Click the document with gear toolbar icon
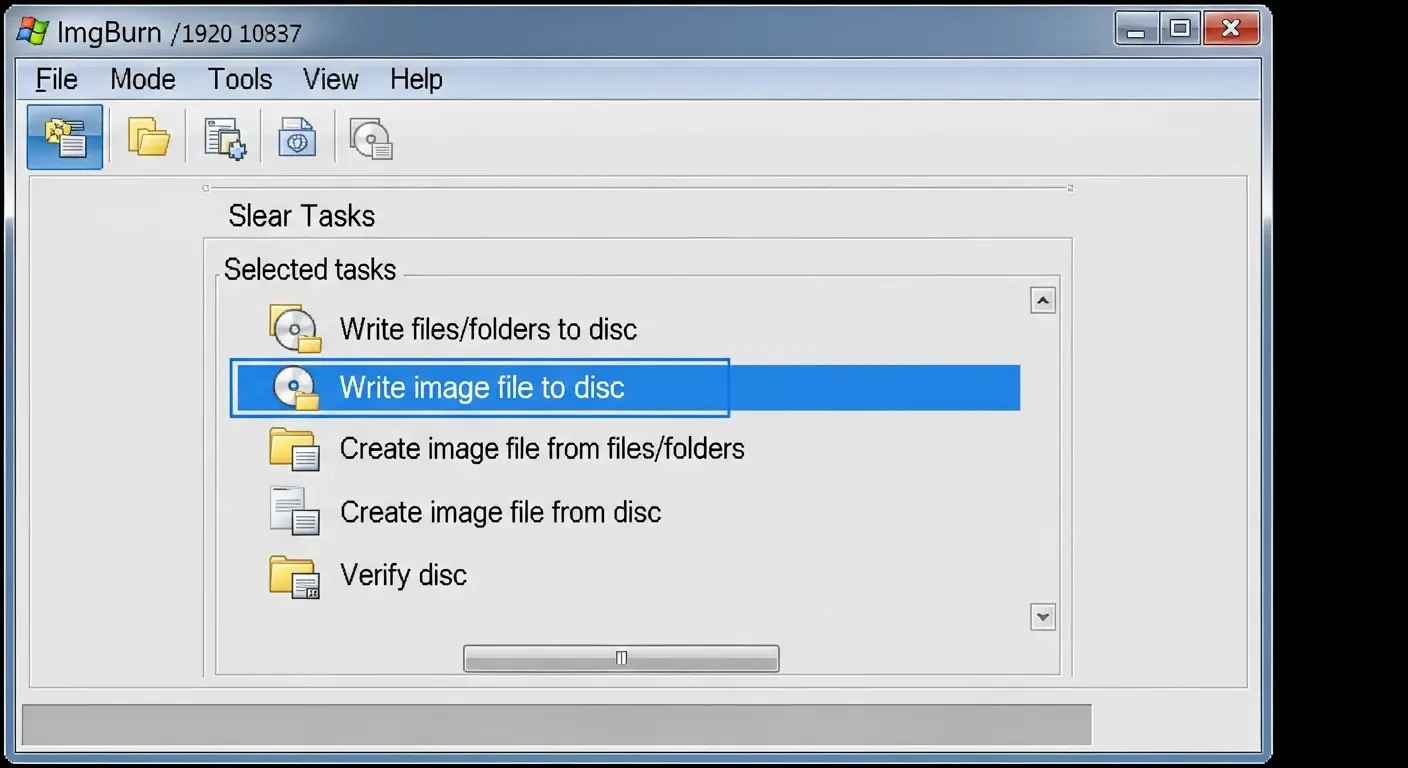This screenshot has width=1408, height=768. coord(224,138)
